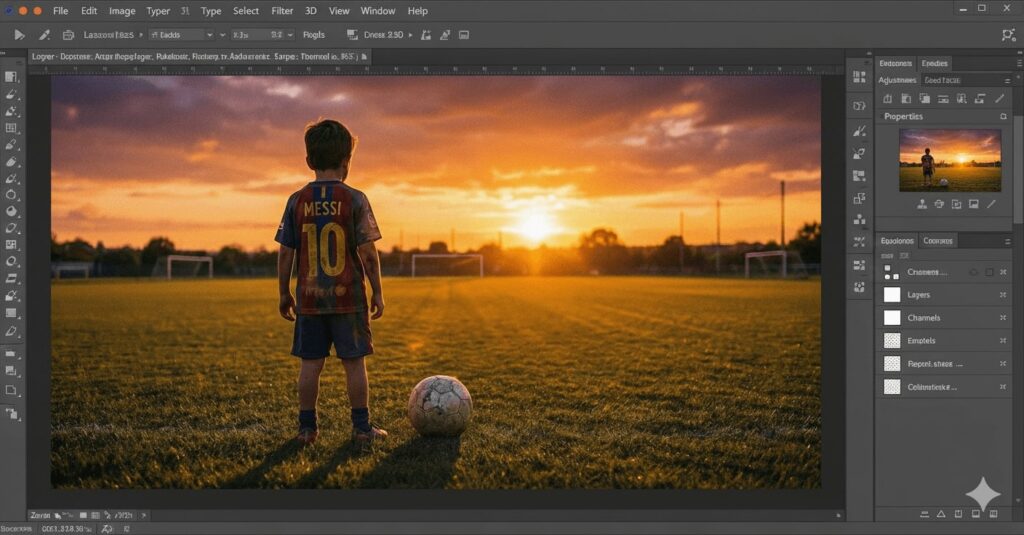Switch to the Epedies tab
1024x535 pixels.
935,63
